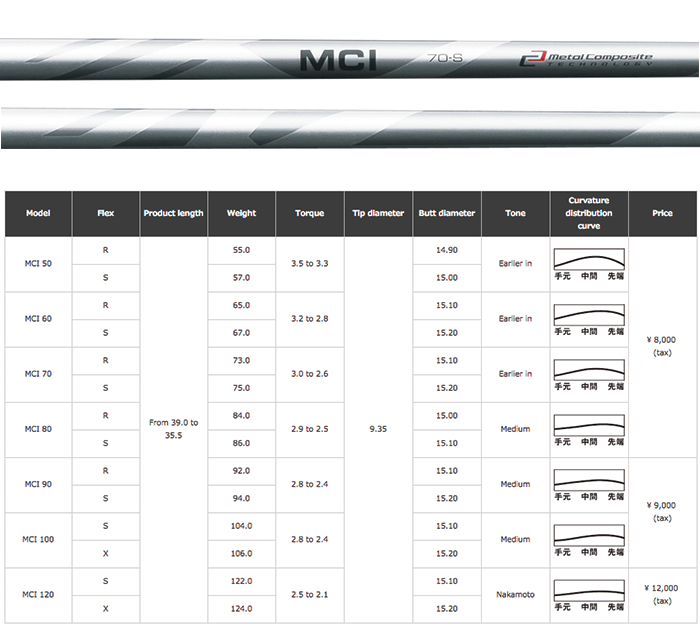
Task: Click the lower shaft image
Action: [350, 128]
